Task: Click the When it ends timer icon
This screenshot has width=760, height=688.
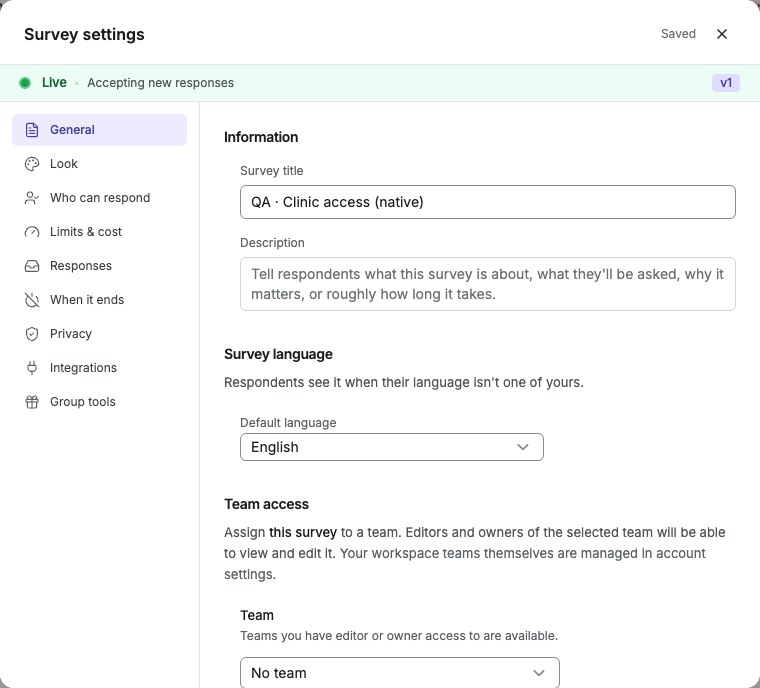Action: (32, 300)
